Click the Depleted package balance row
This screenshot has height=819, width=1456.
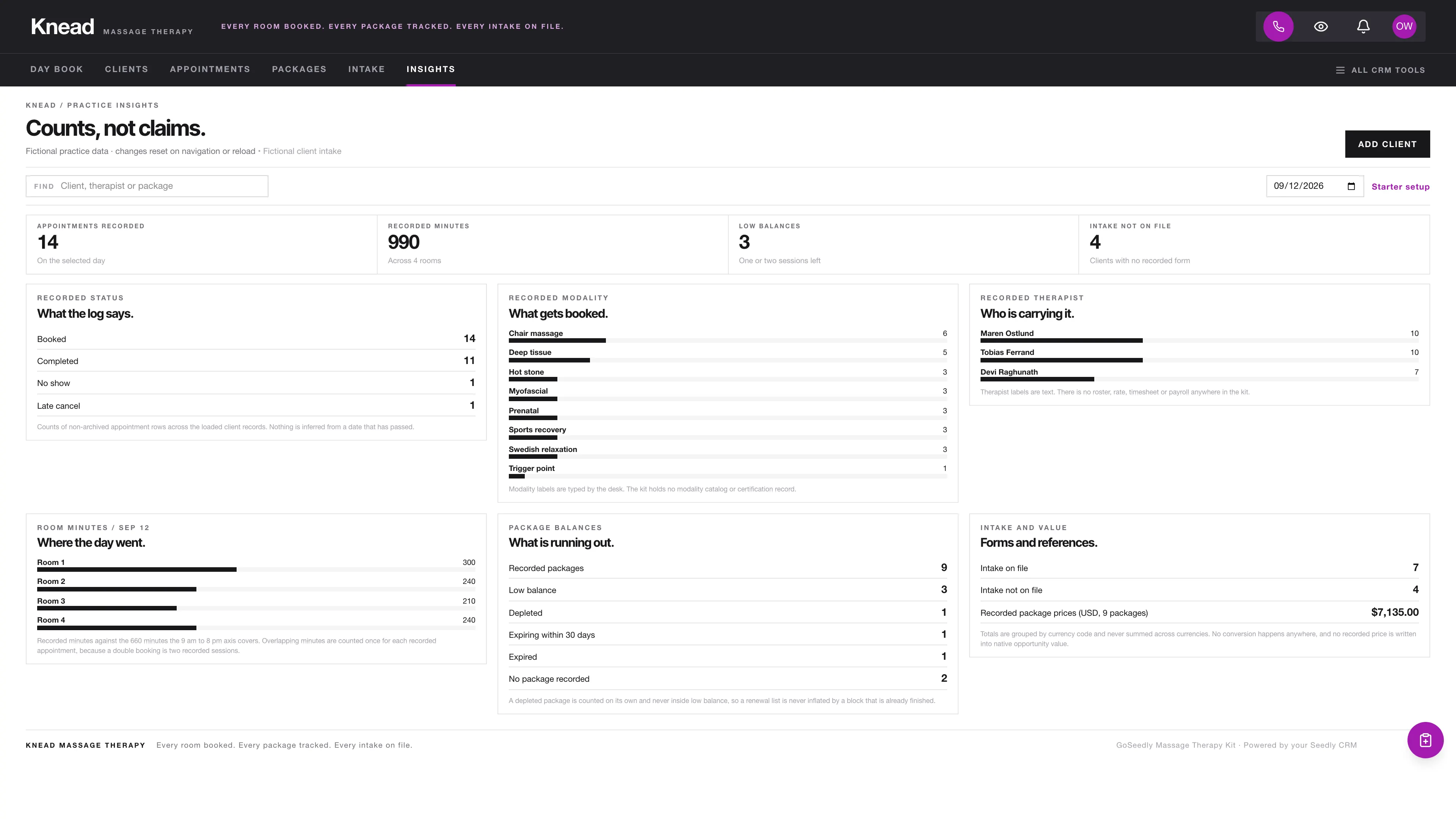(x=728, y=613)
